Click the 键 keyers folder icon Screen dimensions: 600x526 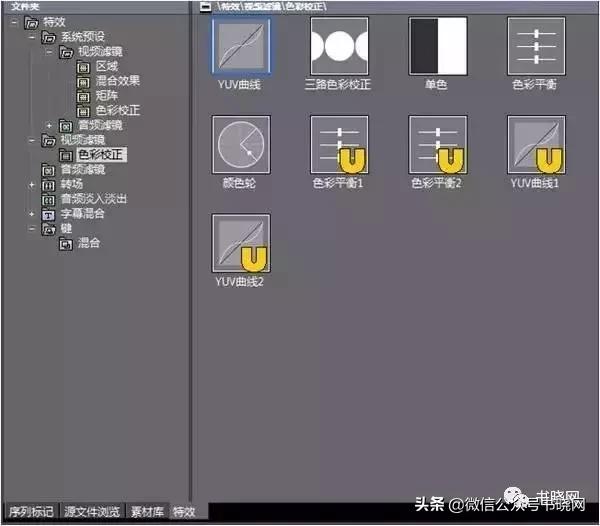(x=49, y=229)
